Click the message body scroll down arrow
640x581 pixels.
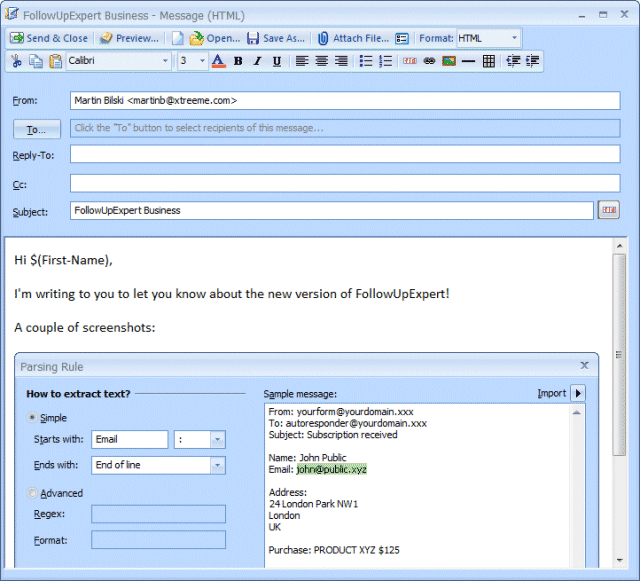click(619, 560)
